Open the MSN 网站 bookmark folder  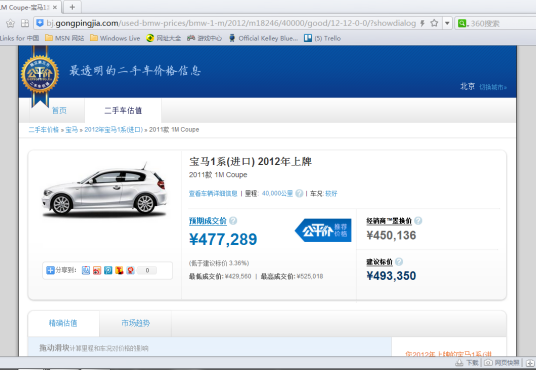click(65, 38)
